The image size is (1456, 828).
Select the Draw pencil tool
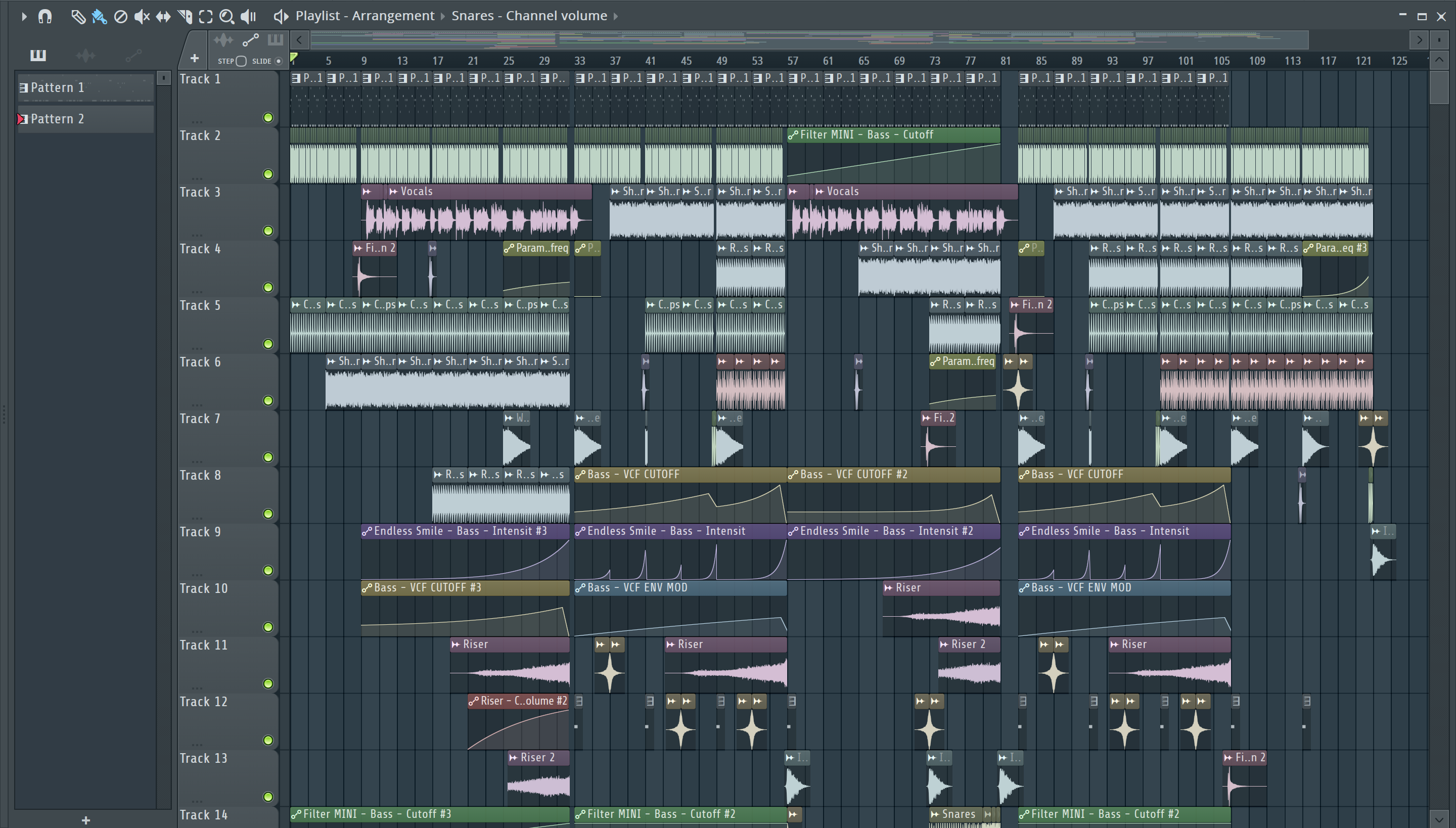coord(78,17)
